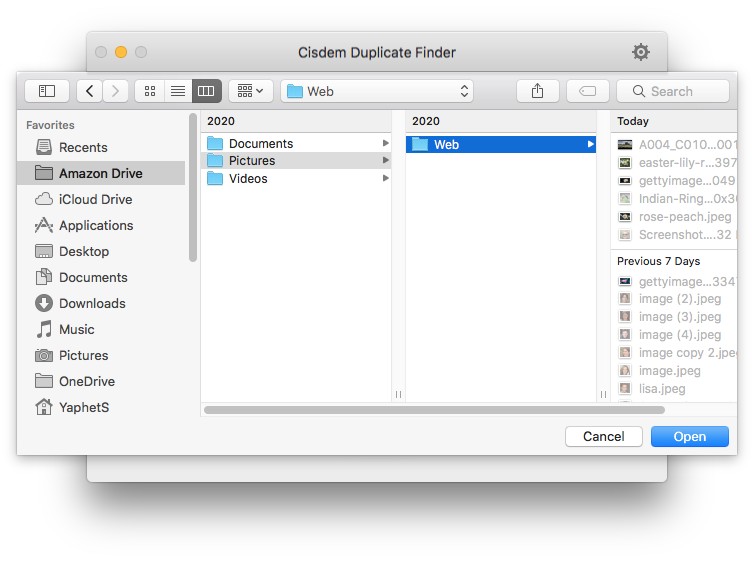Click the Share icon in toolbar
The height and width of the screenshot is (562, 754).
(538, 91)
